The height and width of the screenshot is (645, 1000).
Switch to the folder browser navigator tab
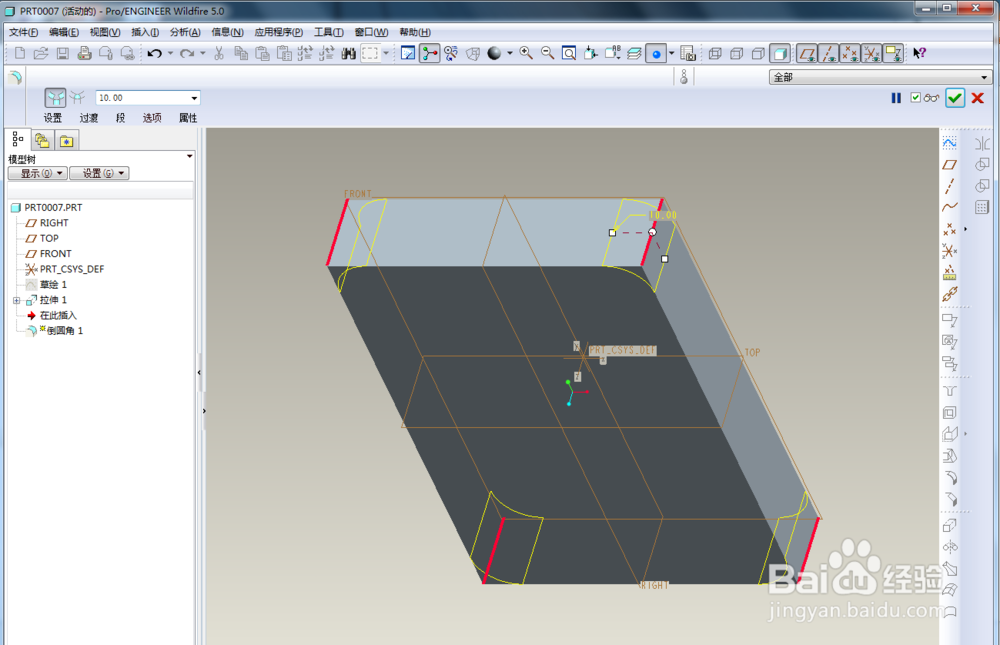click(x=42, y=140)
